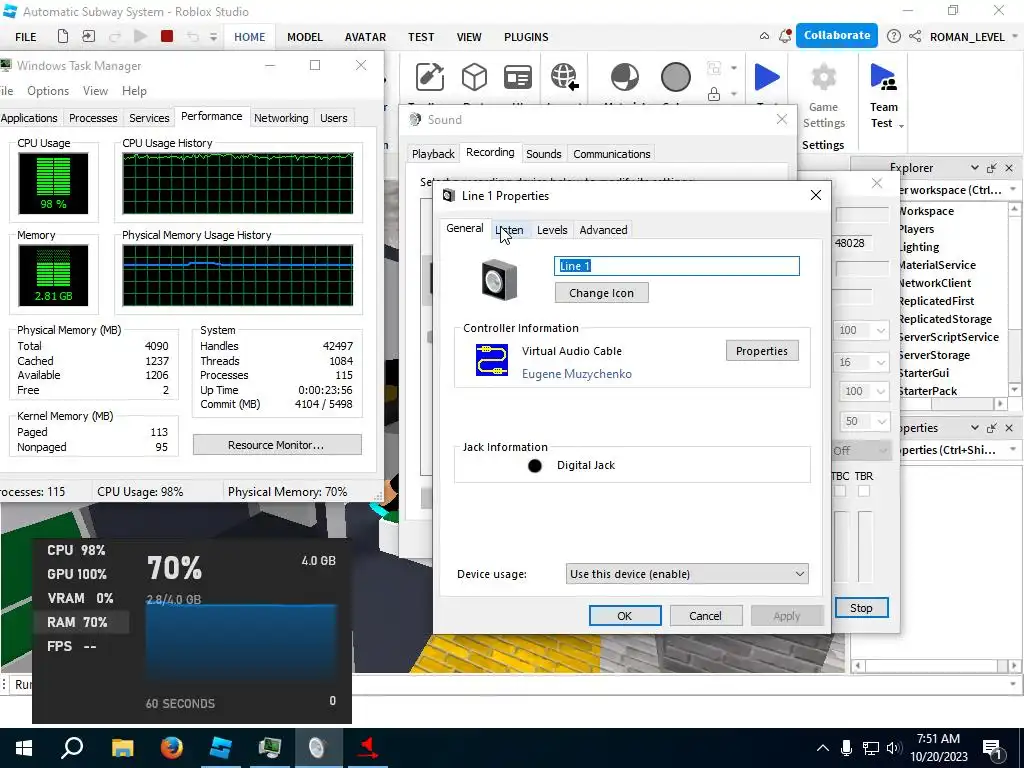Click the Eugene Muzychenko link

coord(577,374)
